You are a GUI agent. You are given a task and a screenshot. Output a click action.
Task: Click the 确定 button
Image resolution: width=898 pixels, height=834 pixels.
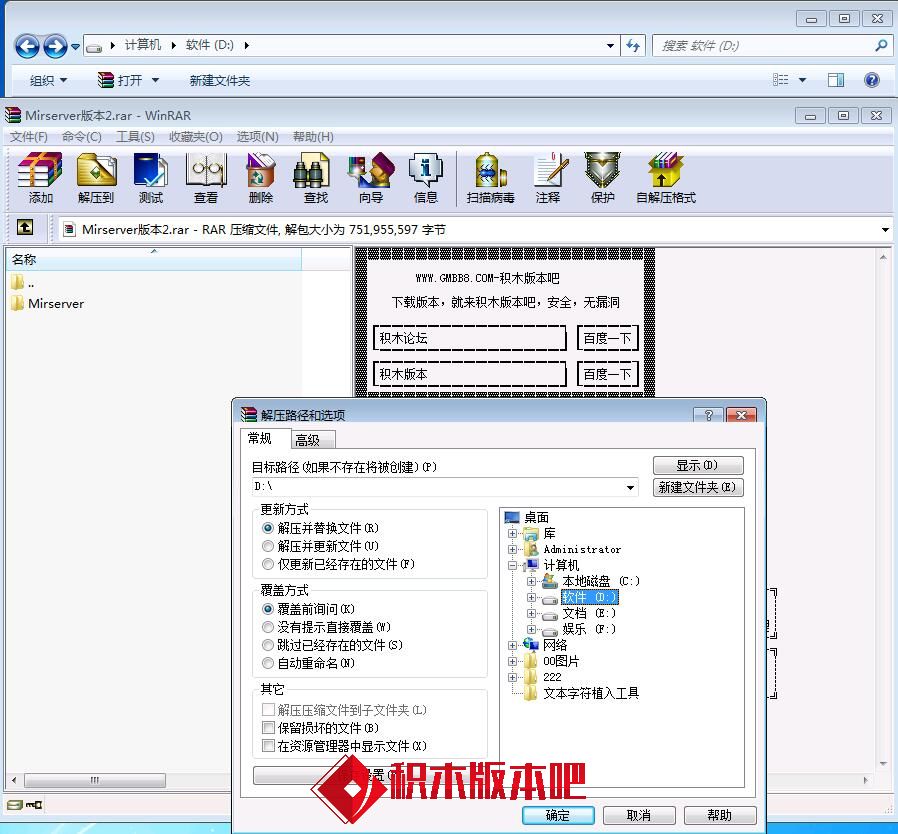[x=558, y=815]
